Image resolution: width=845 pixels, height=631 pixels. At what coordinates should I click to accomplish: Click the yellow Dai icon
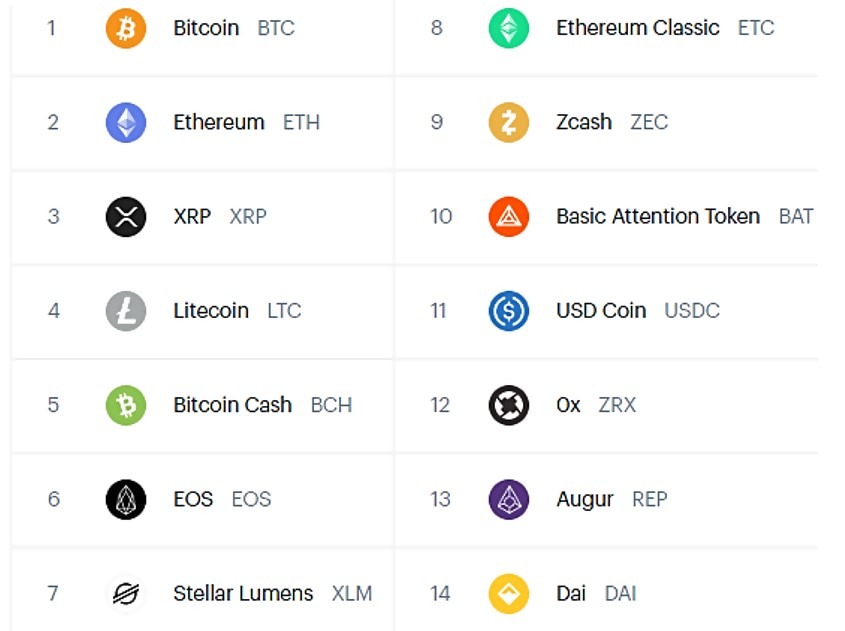pos(509,594)
